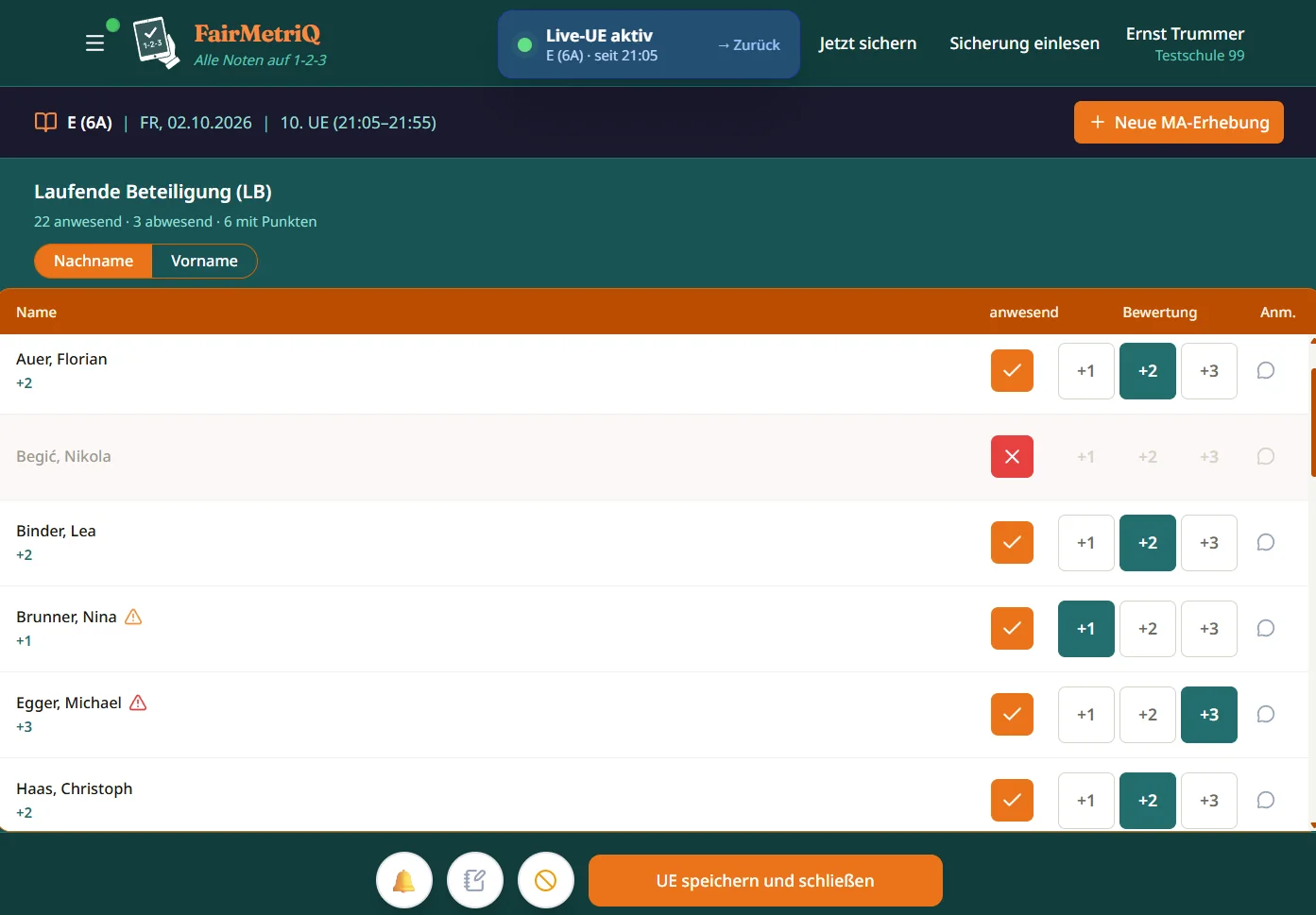Click the FairMetriQ logo icon

156,42
